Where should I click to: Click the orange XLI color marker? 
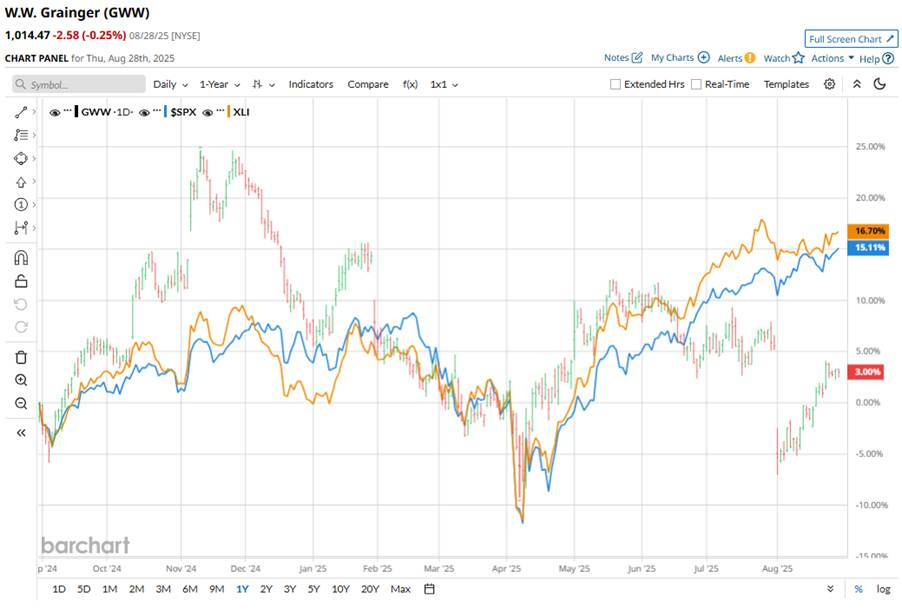coord(228,112)
